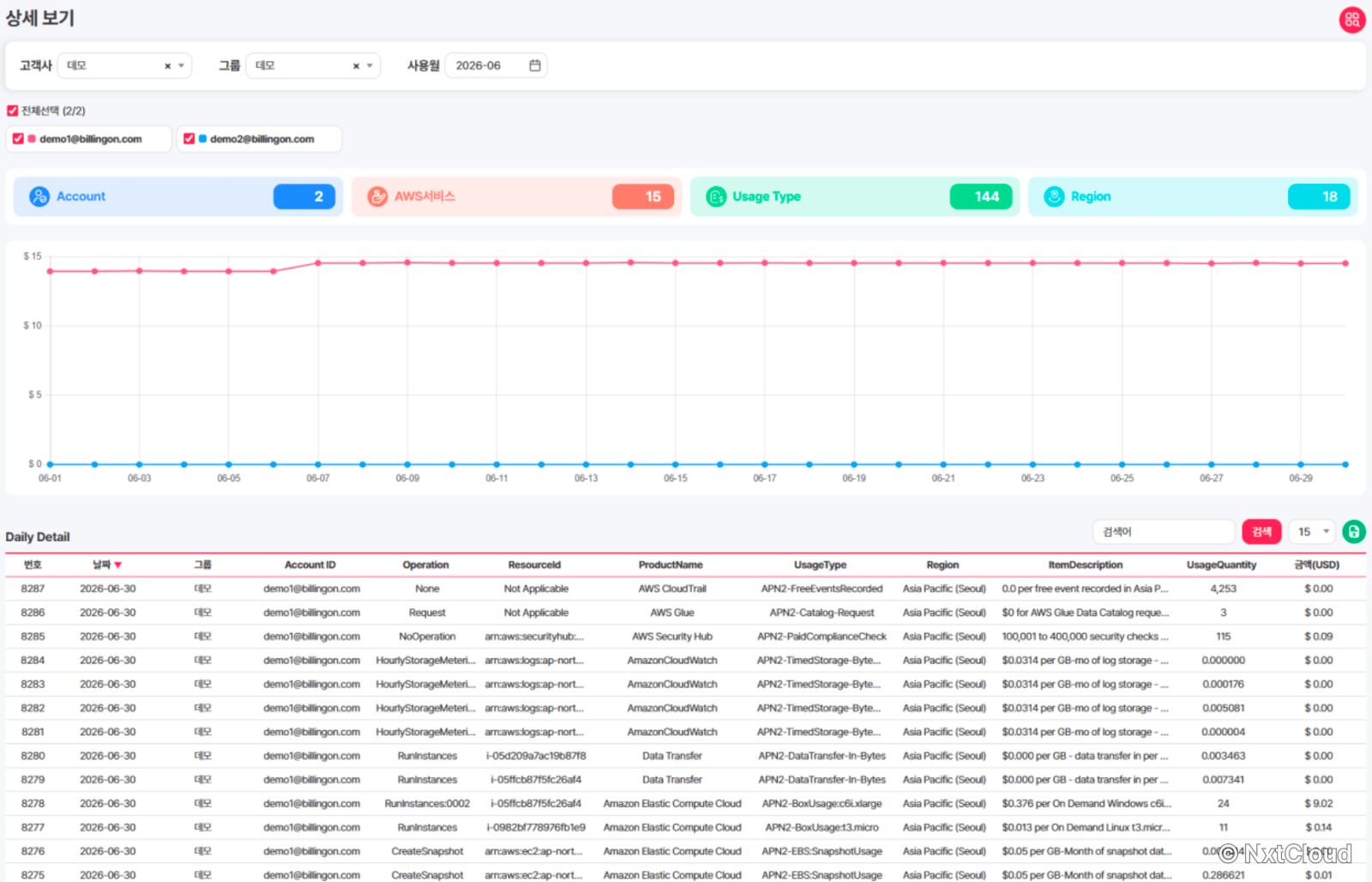The width and height of the screenshot is (1372, 882).
Task: Uncheck the demo1@billingon.com account checkbox
Action: click(18, 139)
